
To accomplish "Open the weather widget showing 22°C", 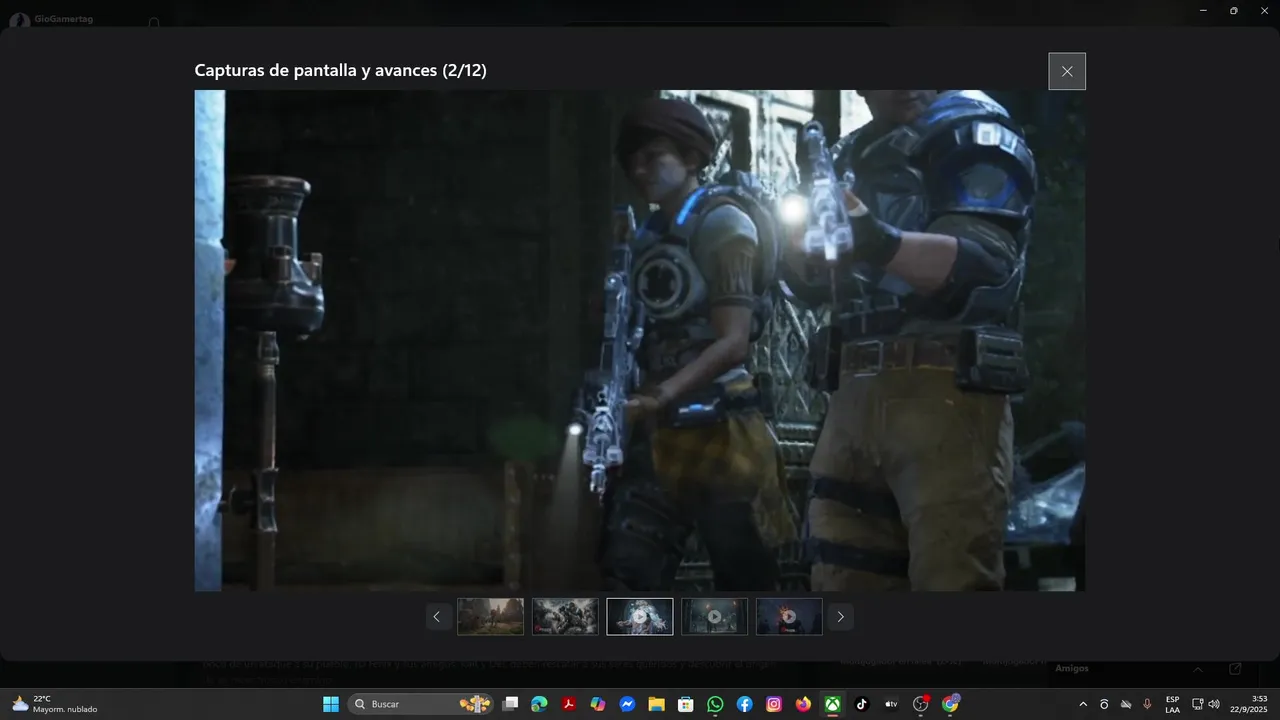I will click(x=55, y=704).
